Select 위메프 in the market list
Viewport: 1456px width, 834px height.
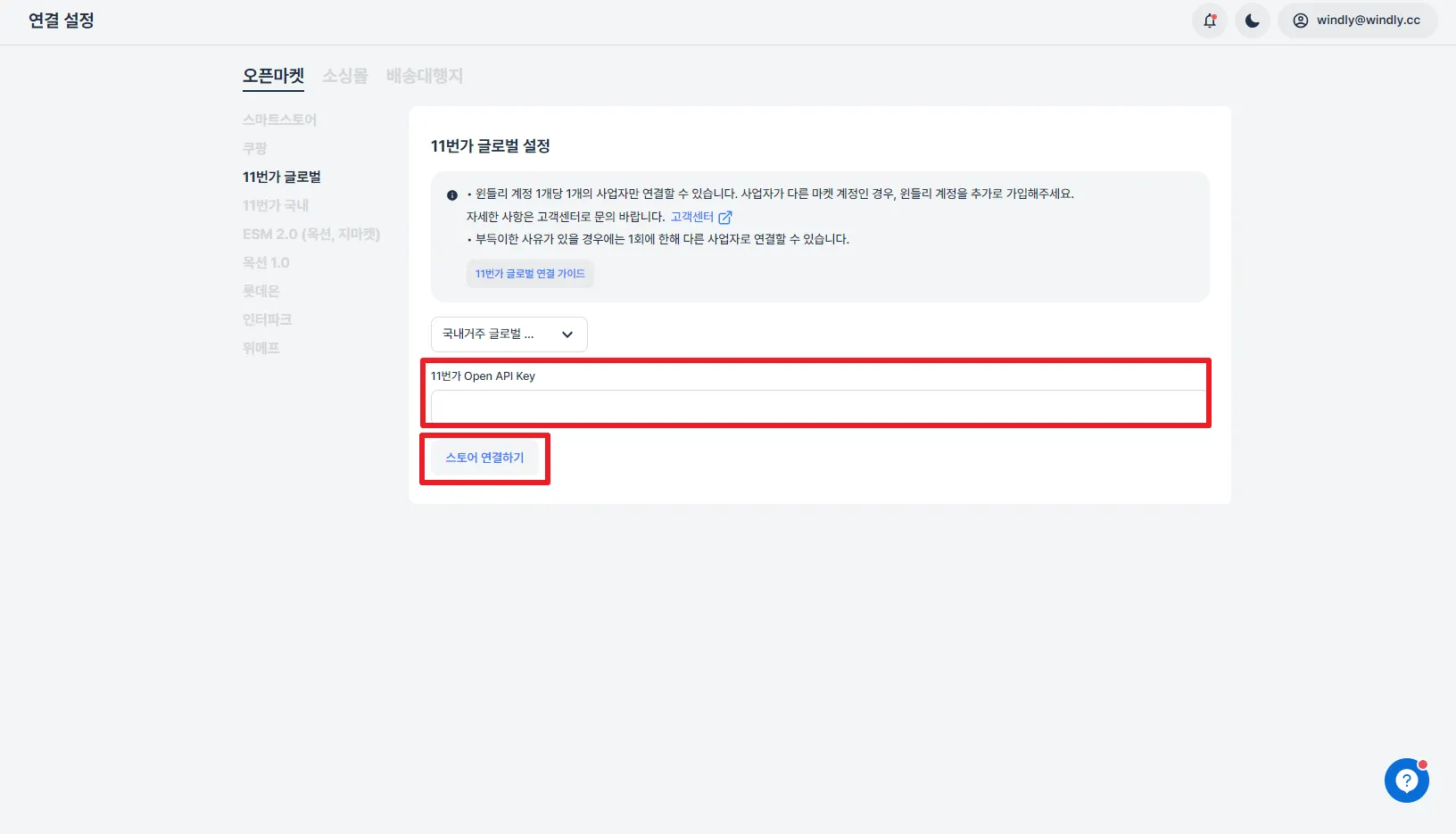pyautogui.click(x=261, y=348)
